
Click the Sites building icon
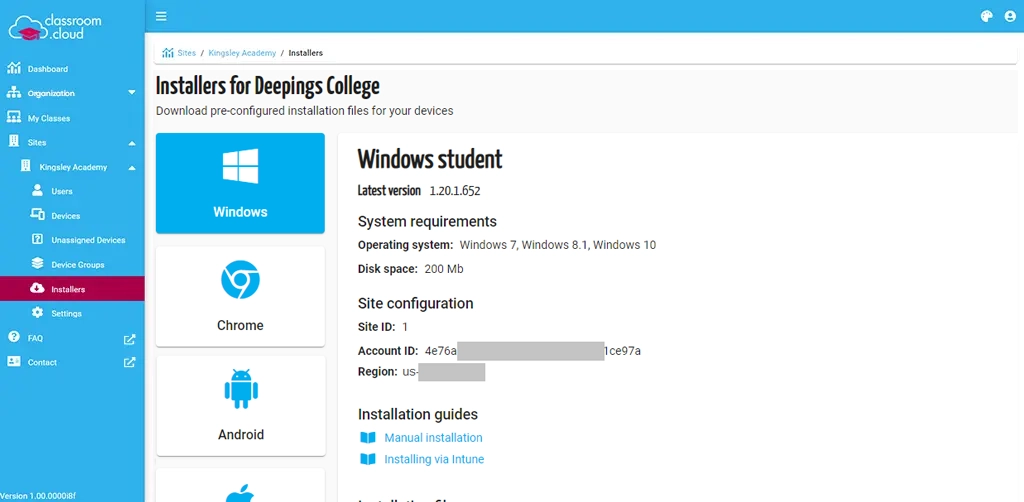[x=14, y=142]
